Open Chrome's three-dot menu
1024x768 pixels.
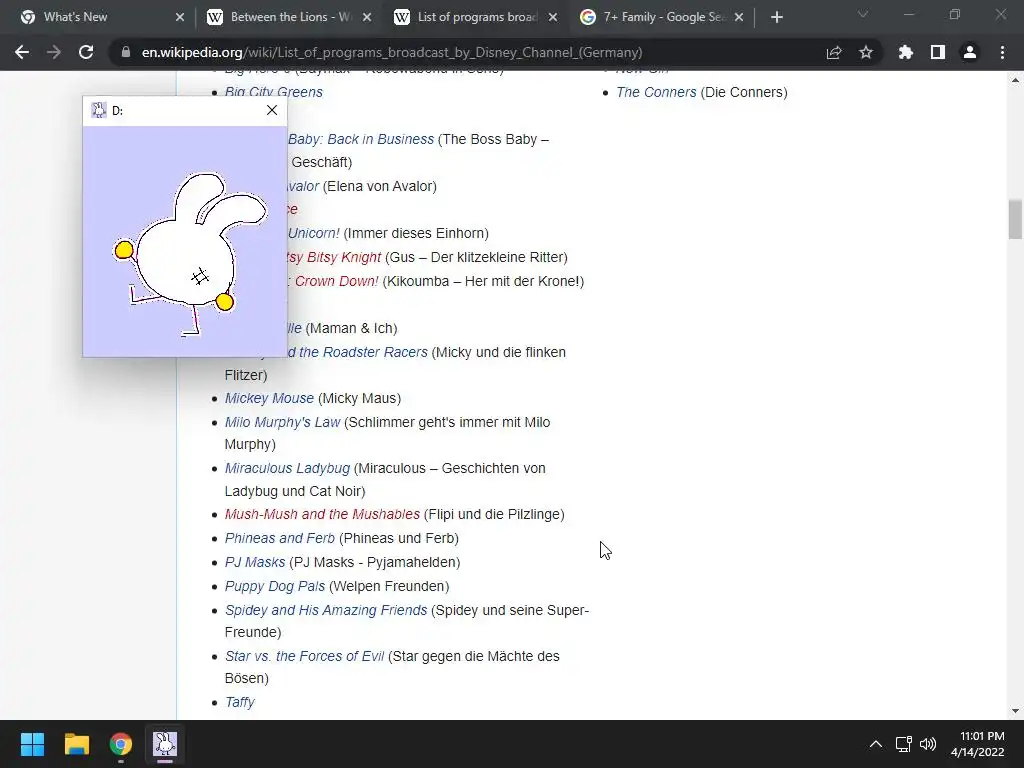[1002, 52]
